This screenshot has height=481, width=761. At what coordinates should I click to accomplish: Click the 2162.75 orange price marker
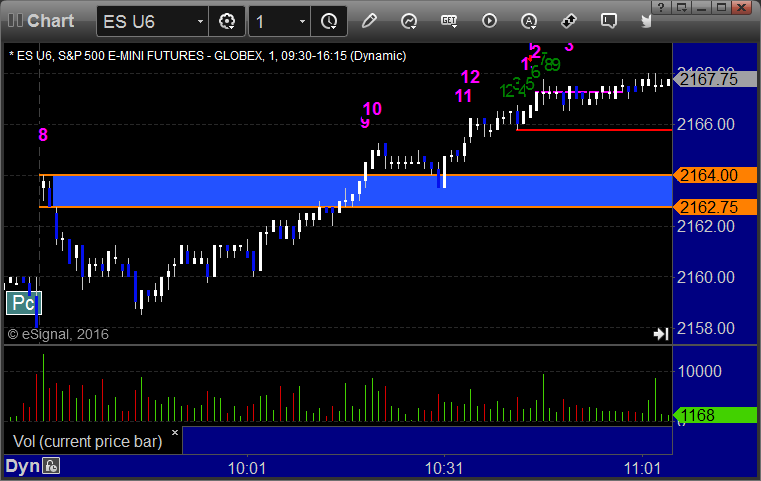tap(714, 207)
